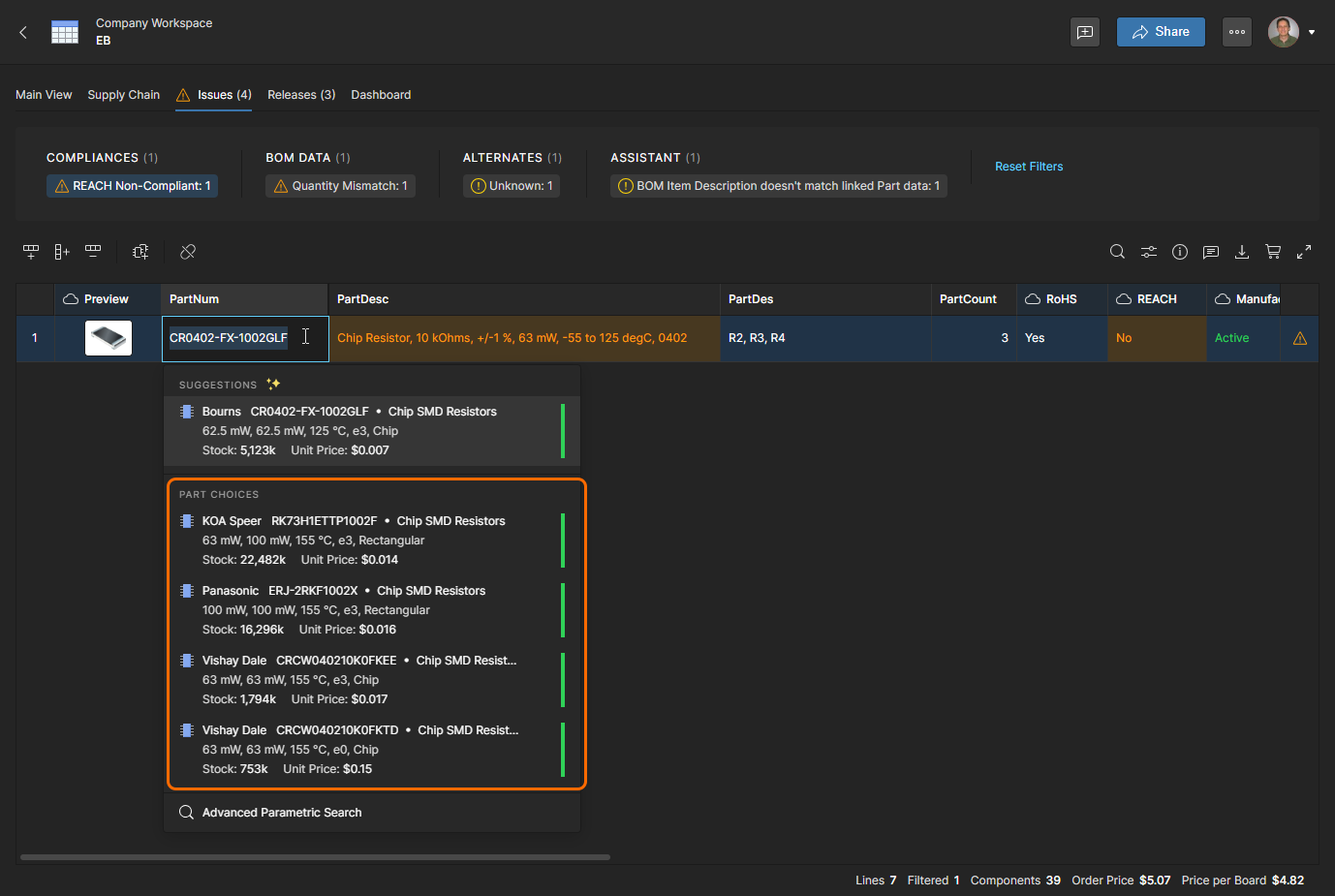Open the shopping cart icon
1335x896 pixels.
click(1273, 252)
